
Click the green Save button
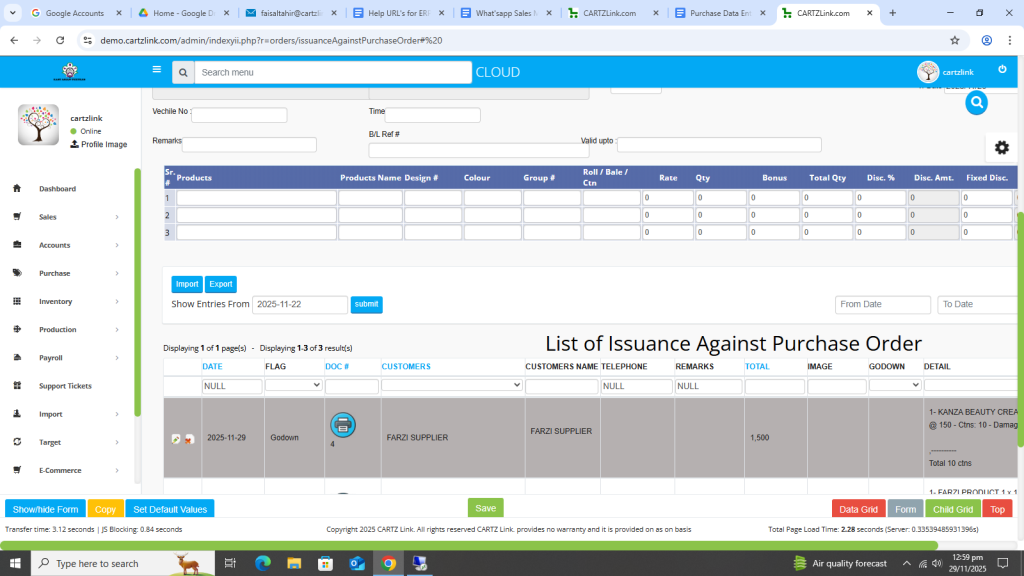click(x=485, y=508)
